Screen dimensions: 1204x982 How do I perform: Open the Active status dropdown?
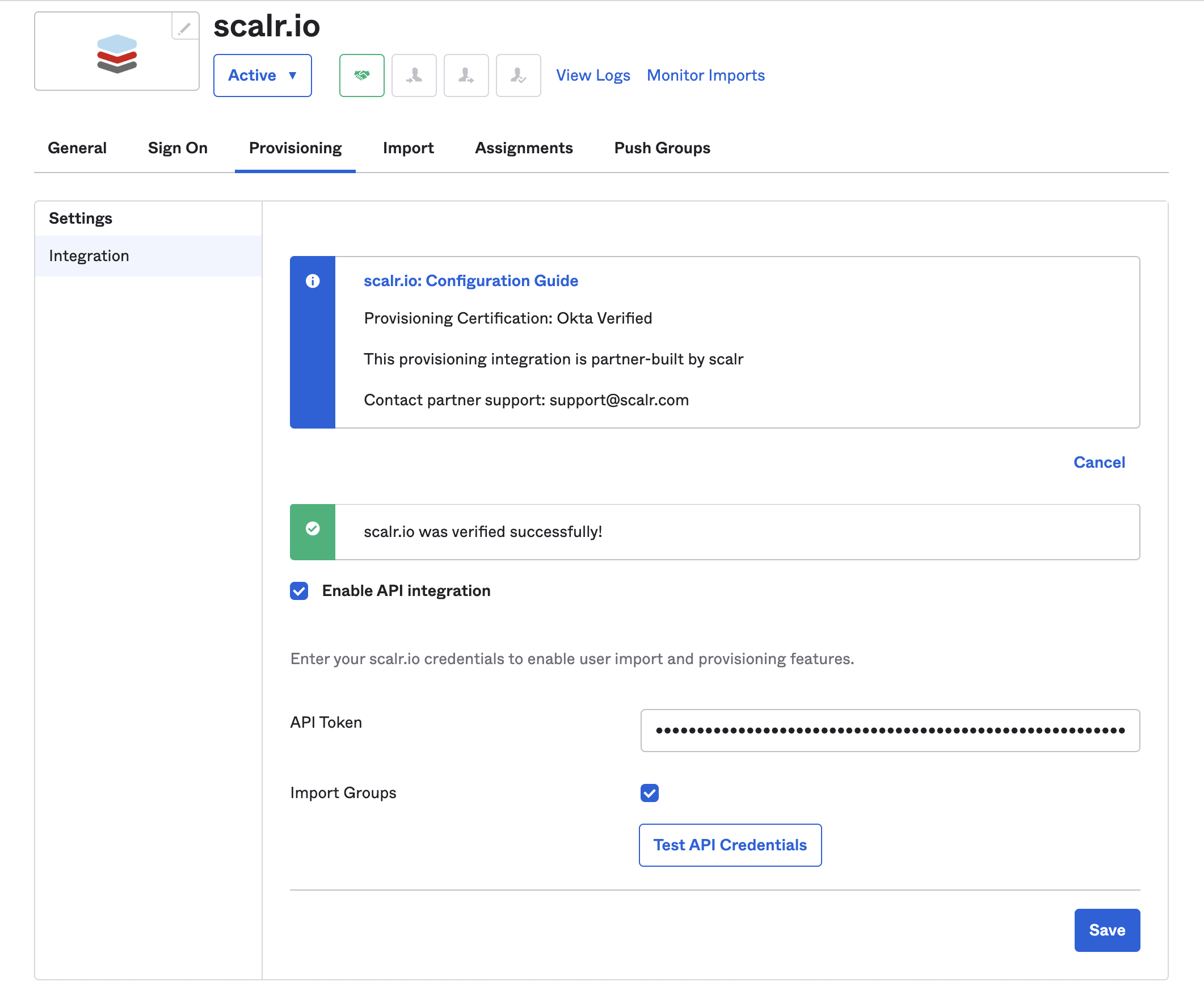point(262,75)
